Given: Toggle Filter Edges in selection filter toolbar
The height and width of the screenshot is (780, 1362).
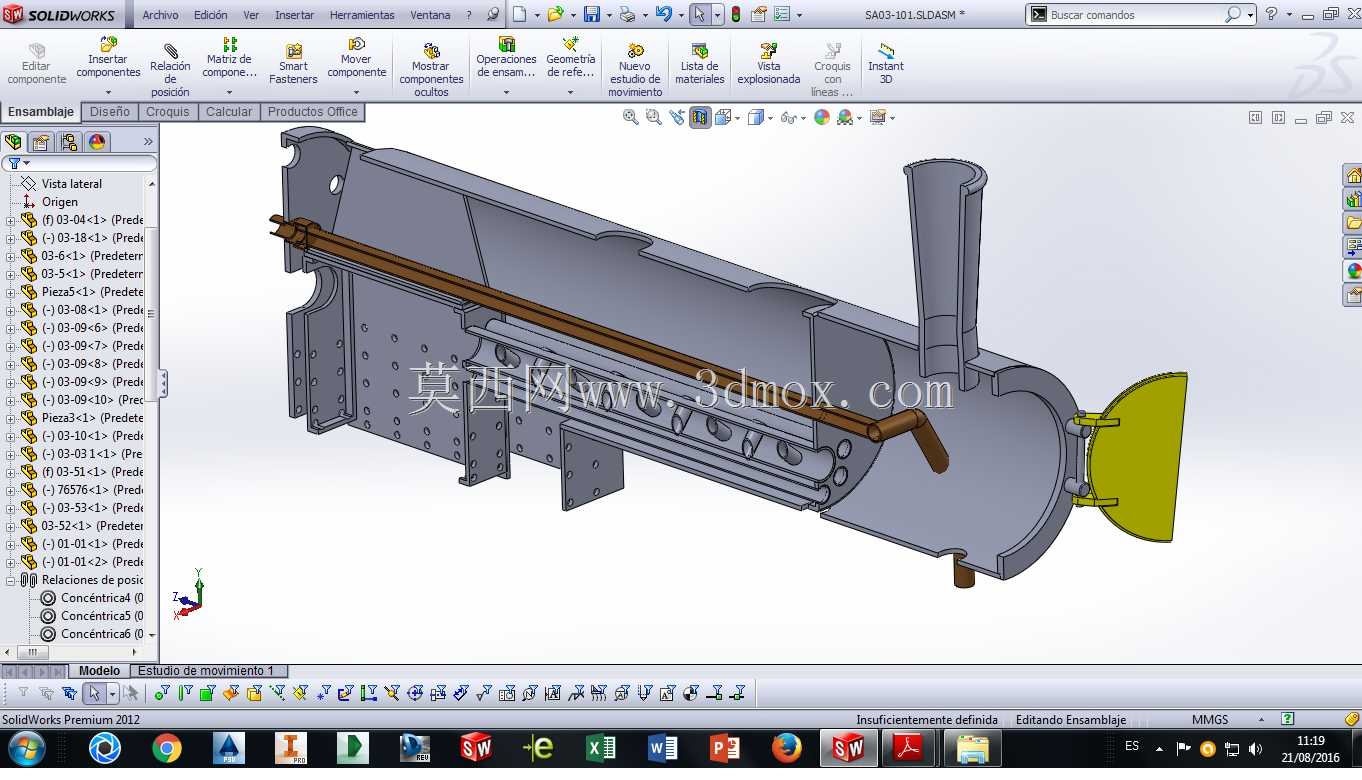Looking at the screenshot, I should (184, 693).
